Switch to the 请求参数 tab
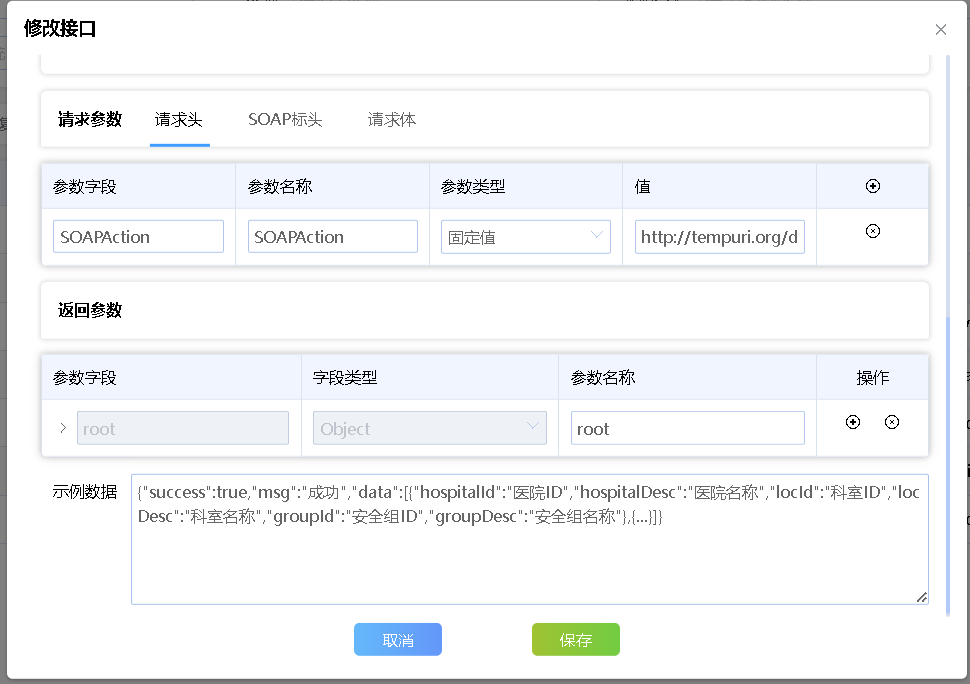The image size is (970, 684). (88, 118)
